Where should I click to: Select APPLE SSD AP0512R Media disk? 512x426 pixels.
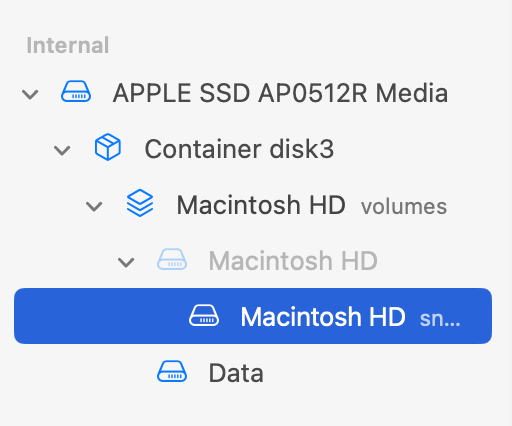[x=280, y=93]
